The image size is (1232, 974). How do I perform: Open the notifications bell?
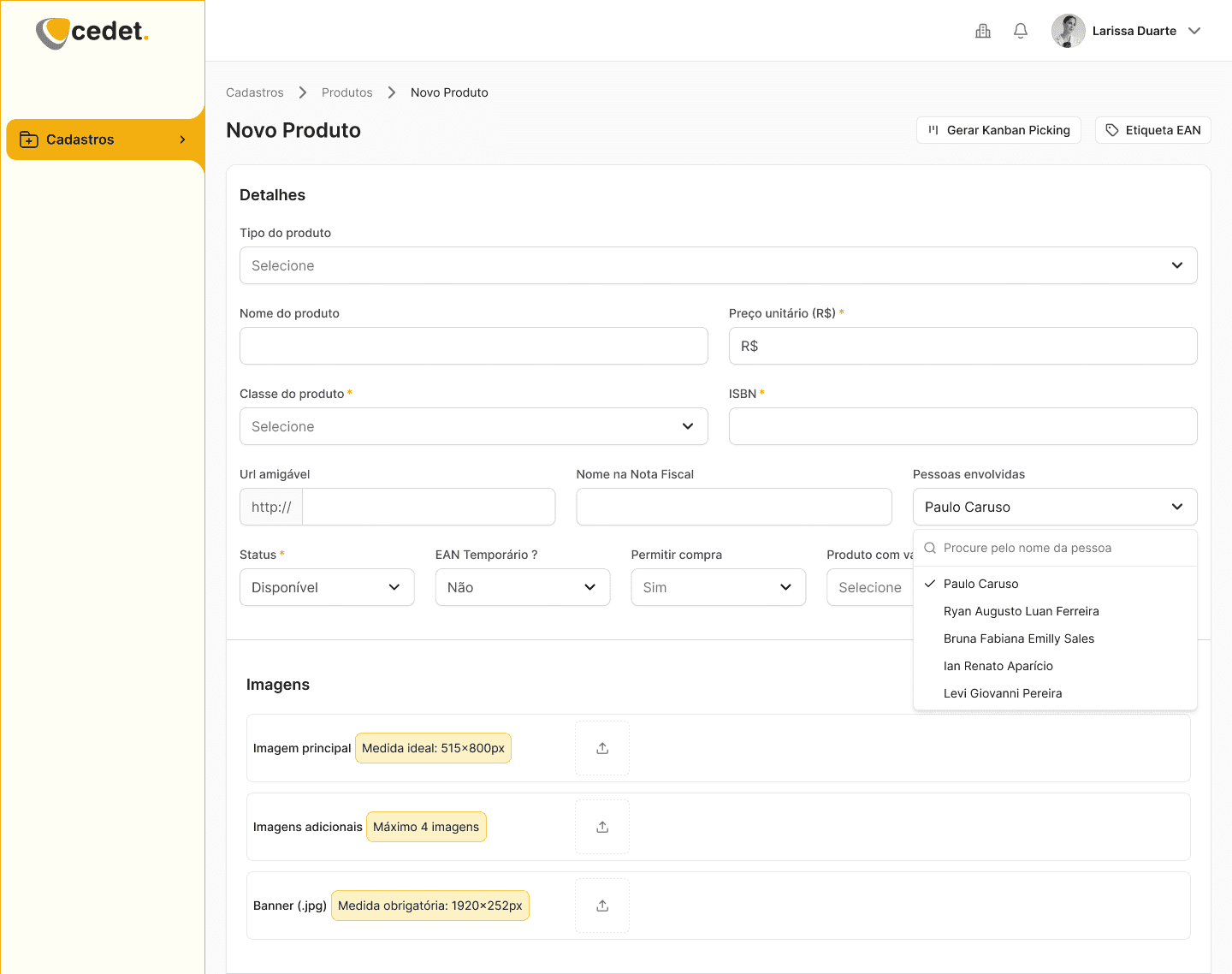[1021, 31]
